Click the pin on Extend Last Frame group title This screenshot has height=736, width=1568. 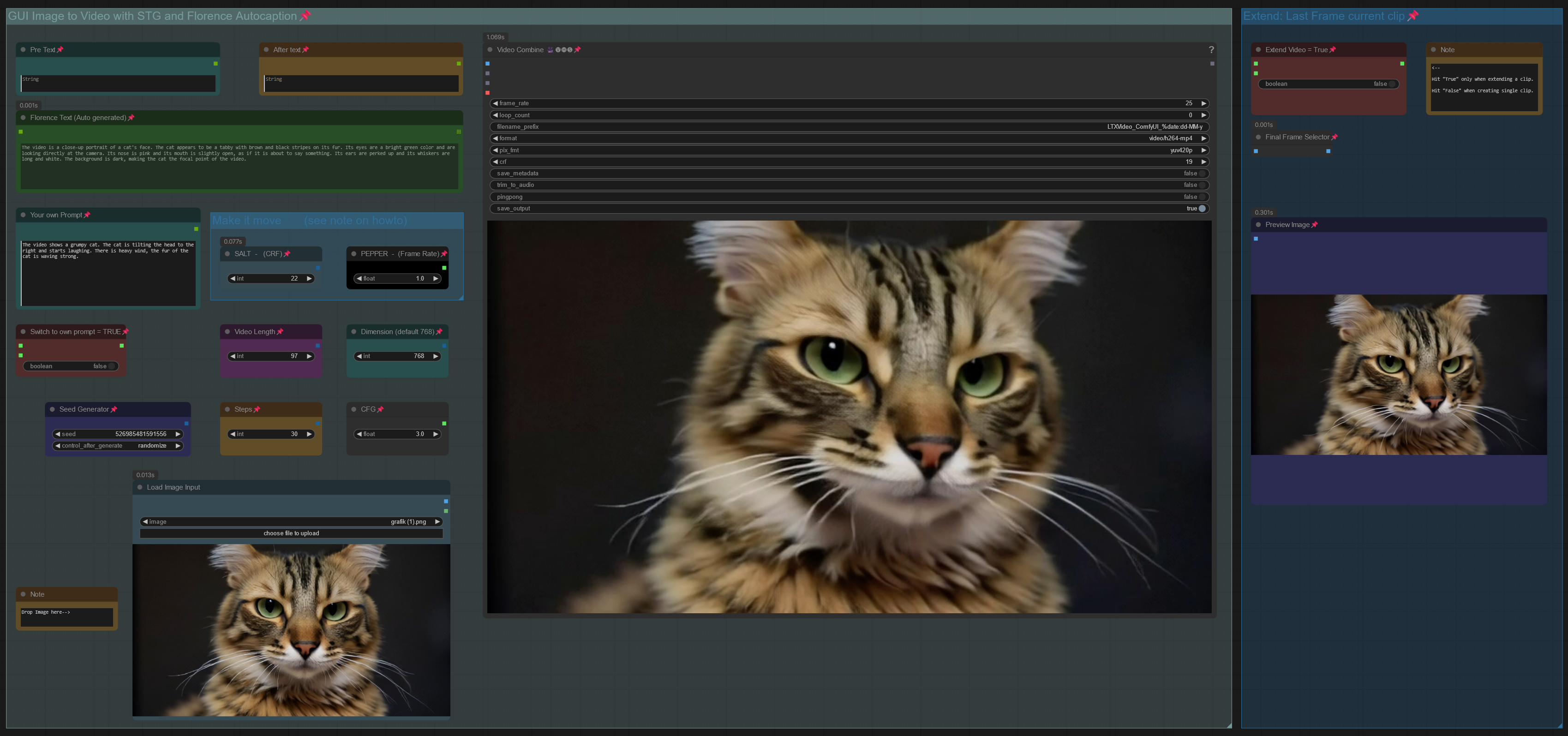pyautogui.click(x=1413, y=16)
